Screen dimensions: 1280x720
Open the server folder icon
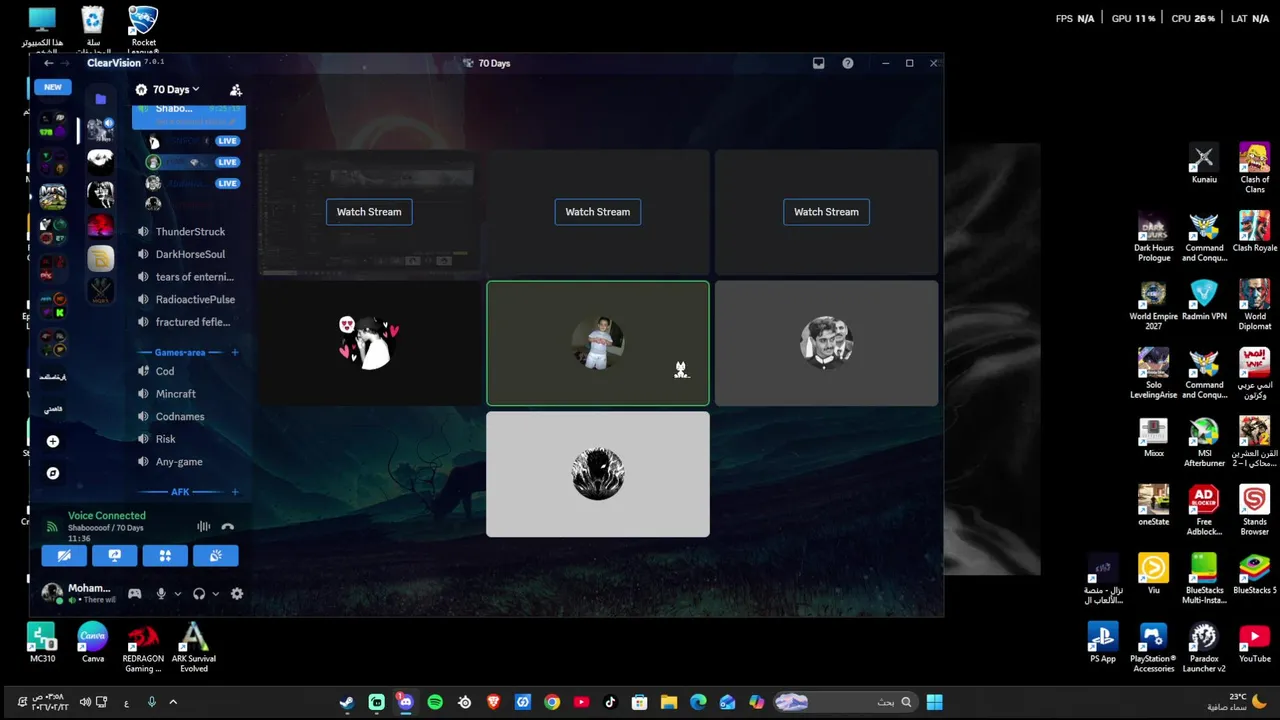[100, 99]
